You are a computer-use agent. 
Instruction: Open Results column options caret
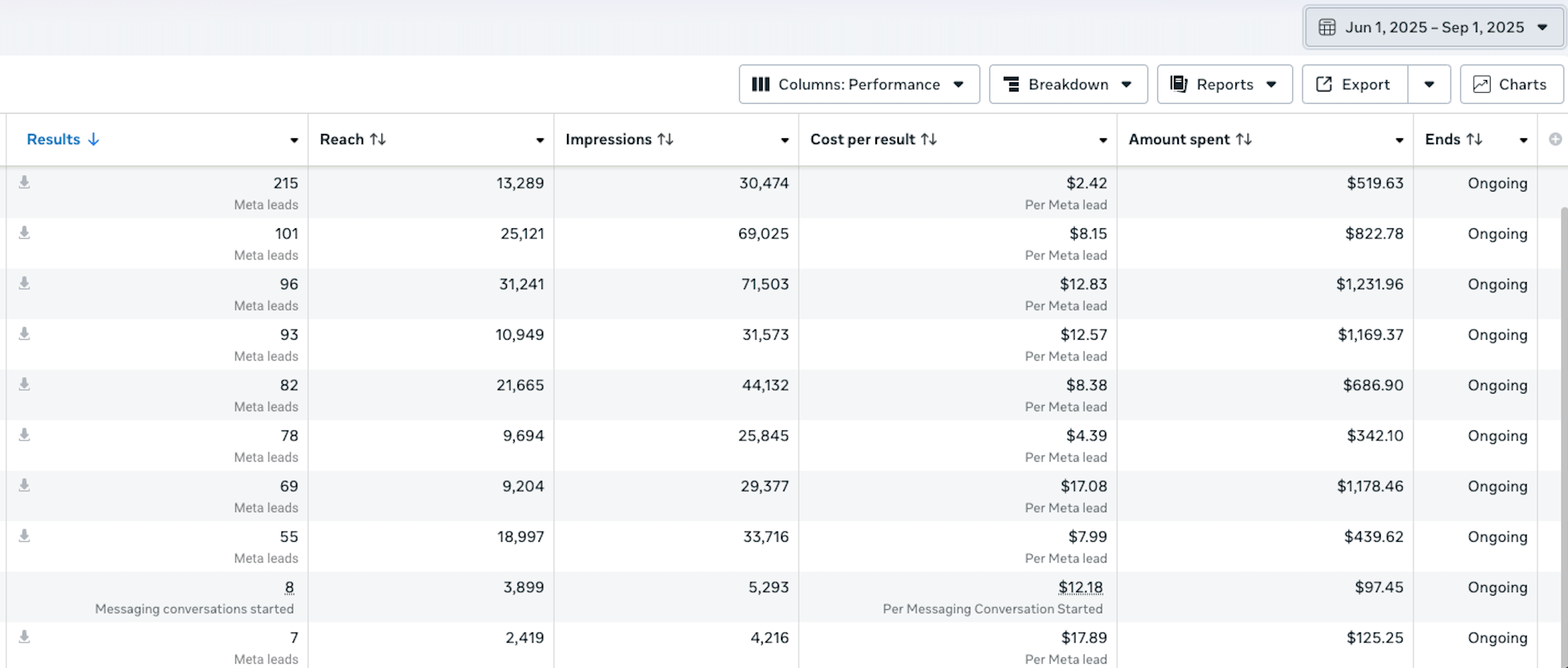[x=294, y=140]
